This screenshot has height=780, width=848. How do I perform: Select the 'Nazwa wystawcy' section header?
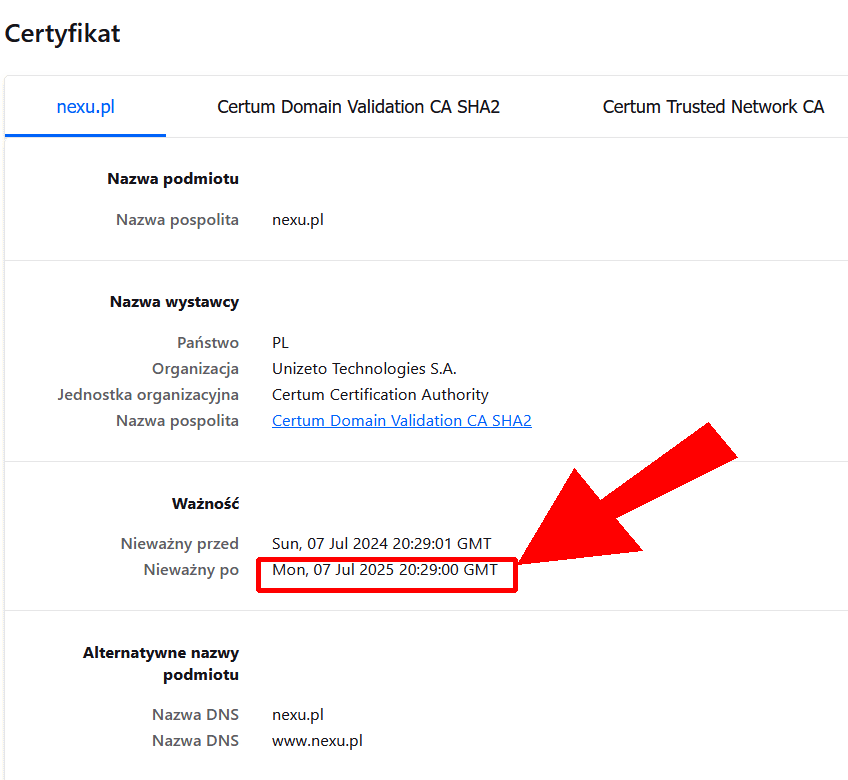174,302
